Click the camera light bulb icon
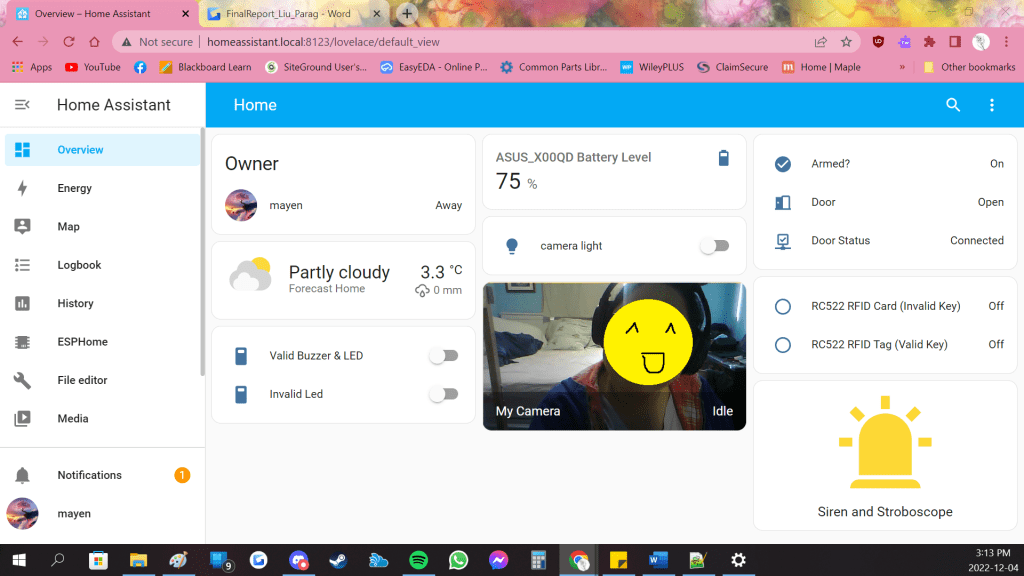The width and height of the screenshot is (1024, 576). point(512,246)
